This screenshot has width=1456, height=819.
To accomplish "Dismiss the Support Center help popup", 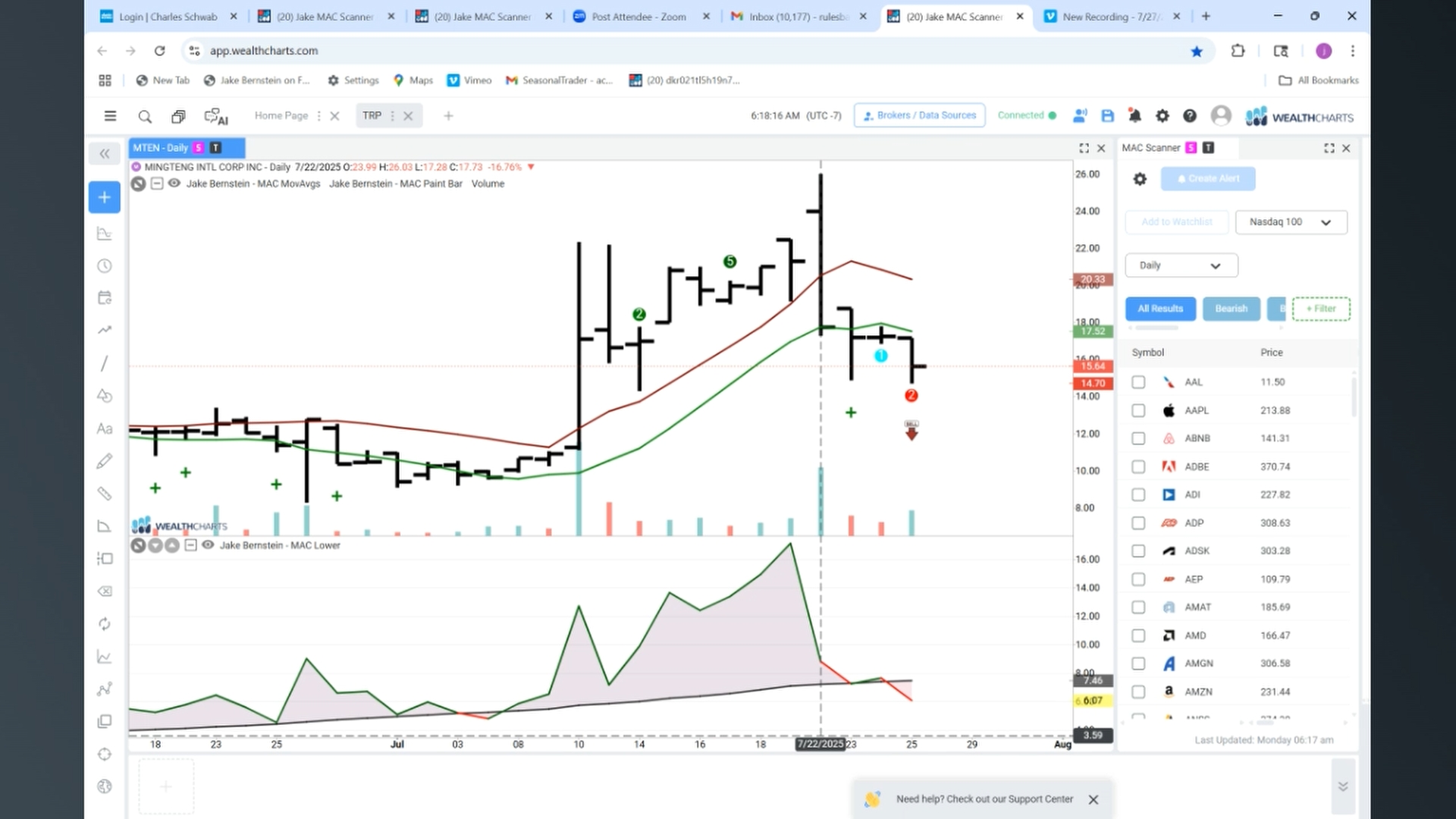I will pos(1094,799).
